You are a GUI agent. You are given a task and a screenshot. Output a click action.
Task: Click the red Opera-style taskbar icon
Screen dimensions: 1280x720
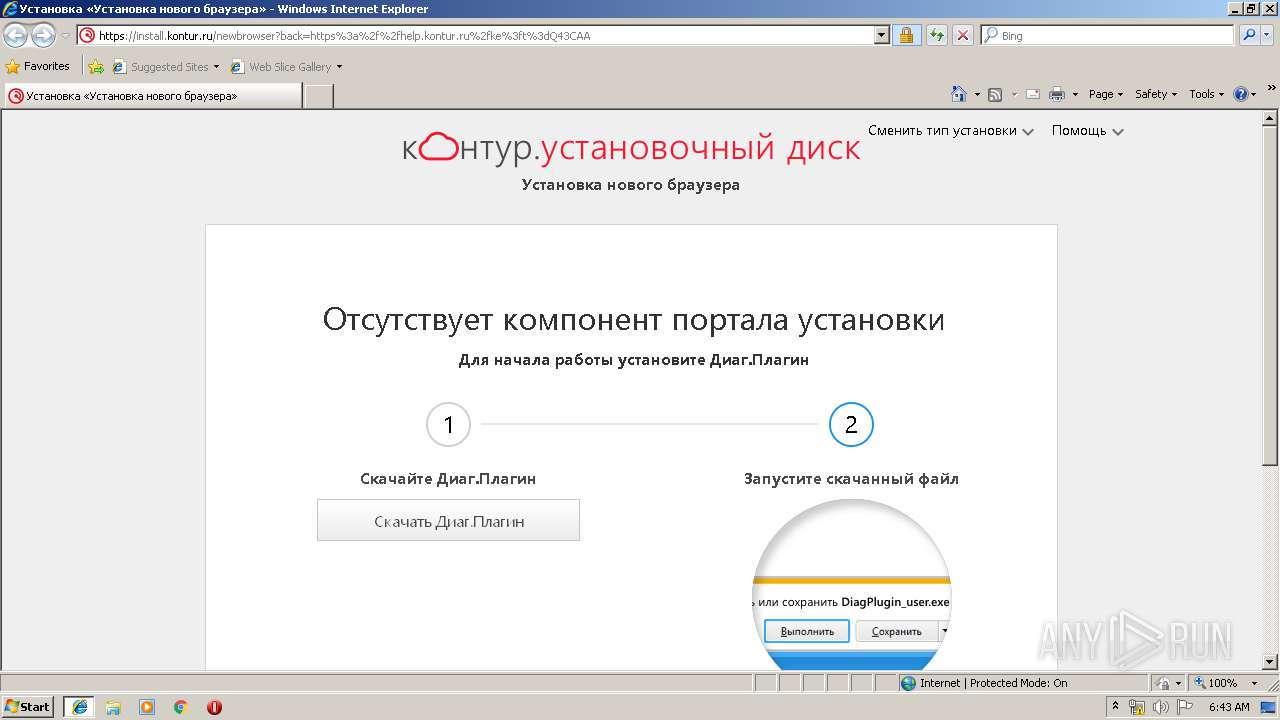pyautogui.click(x=214, y=707)
